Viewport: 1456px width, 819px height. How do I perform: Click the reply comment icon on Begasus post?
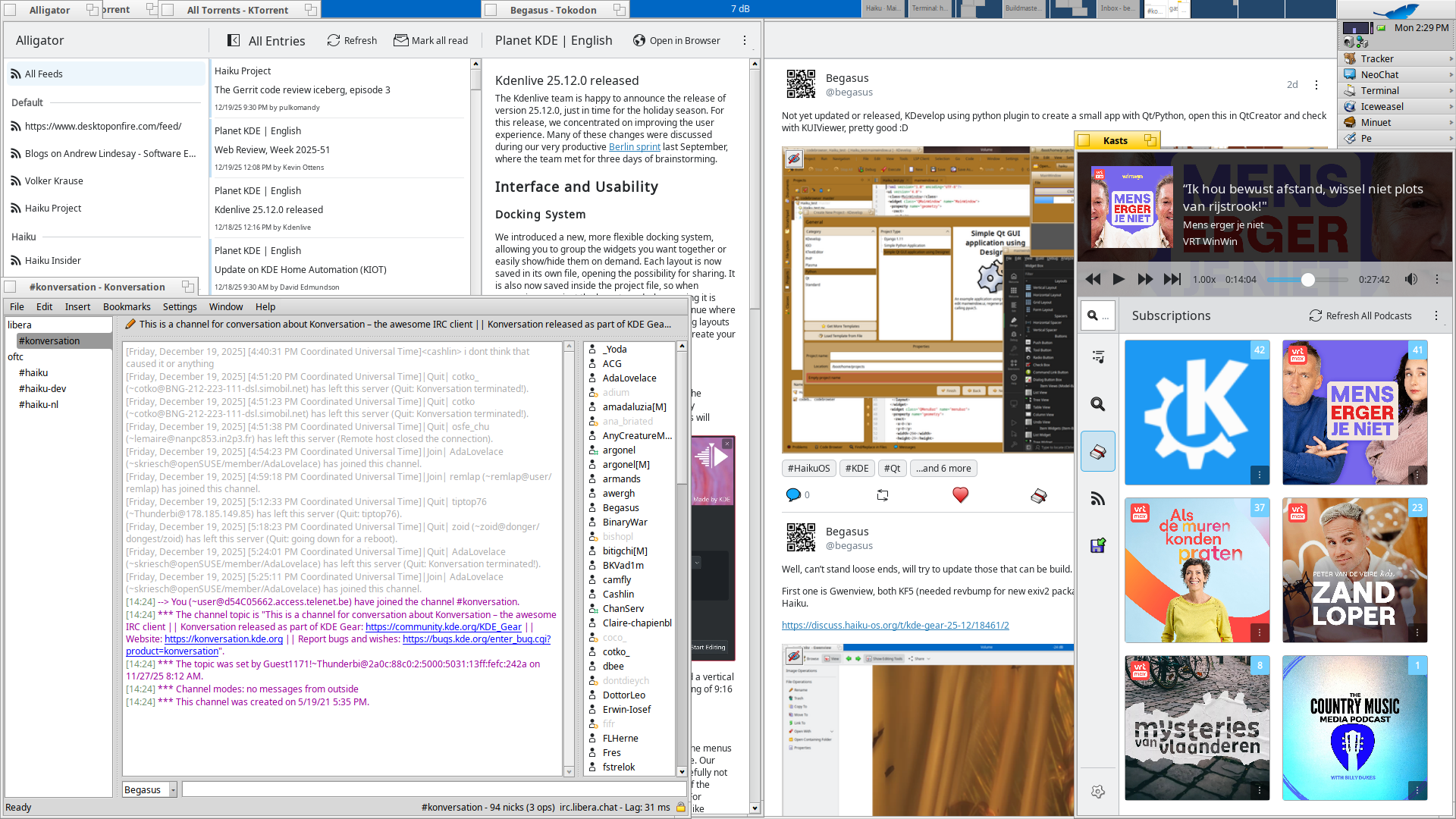tap(793, 494)
